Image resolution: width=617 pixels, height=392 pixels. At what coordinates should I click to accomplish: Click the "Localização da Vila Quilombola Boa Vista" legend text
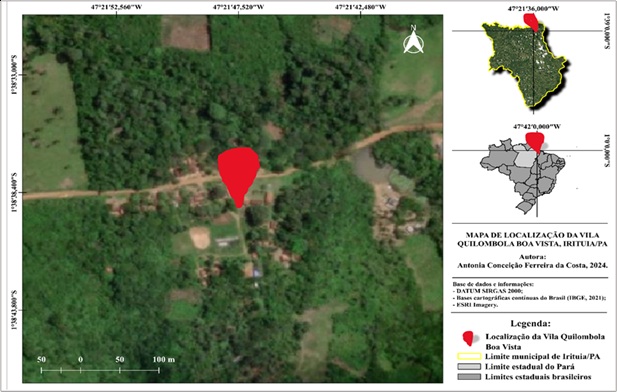pyautogui.click(x=545, y=342)
